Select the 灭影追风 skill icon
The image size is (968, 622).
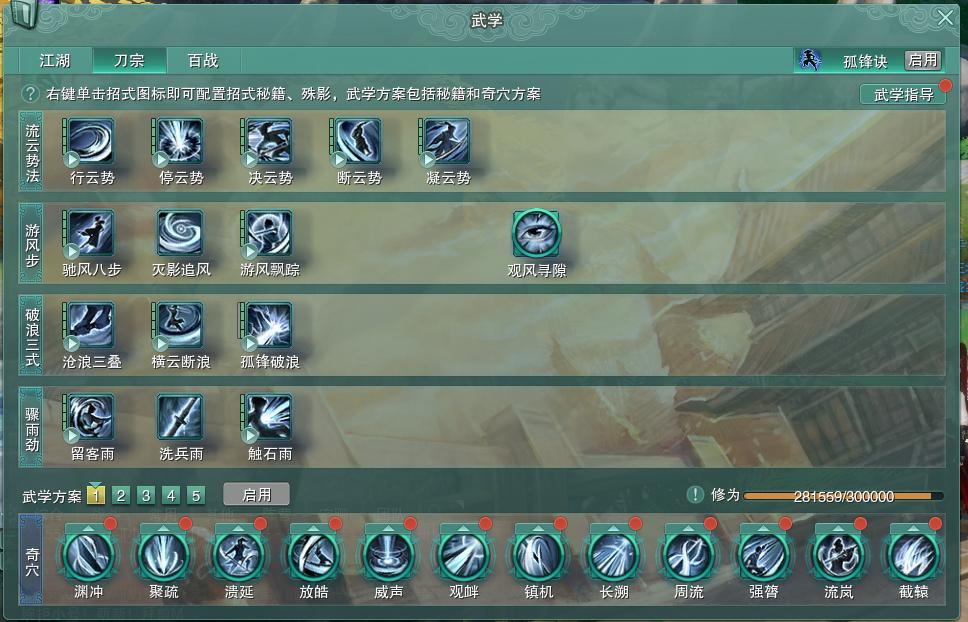coord(180,233)
